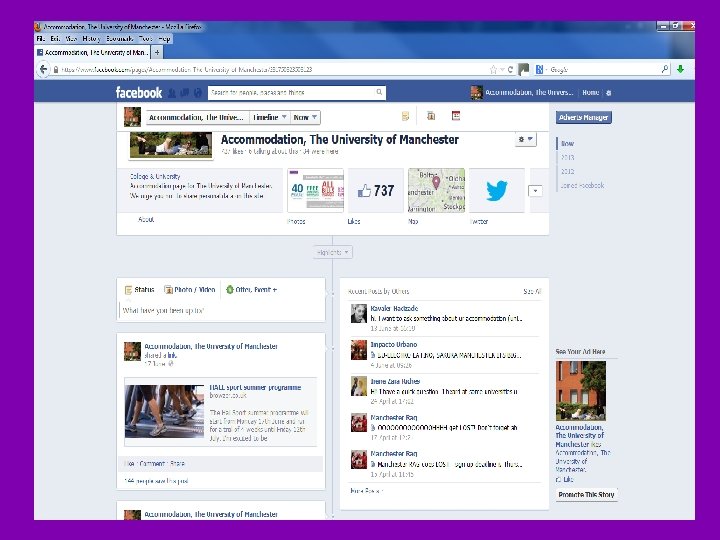Open the Bookmarks menu

(119, 39)
